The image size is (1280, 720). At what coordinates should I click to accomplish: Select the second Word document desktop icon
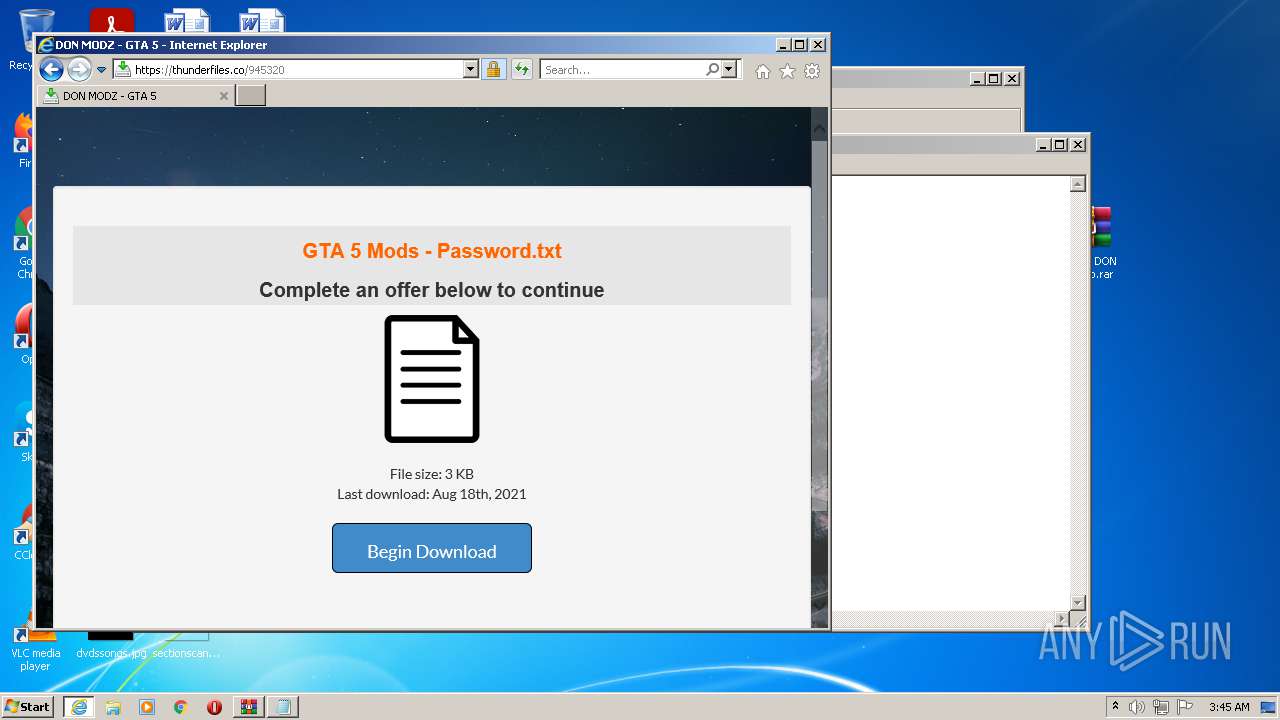[x=262, y=21]
